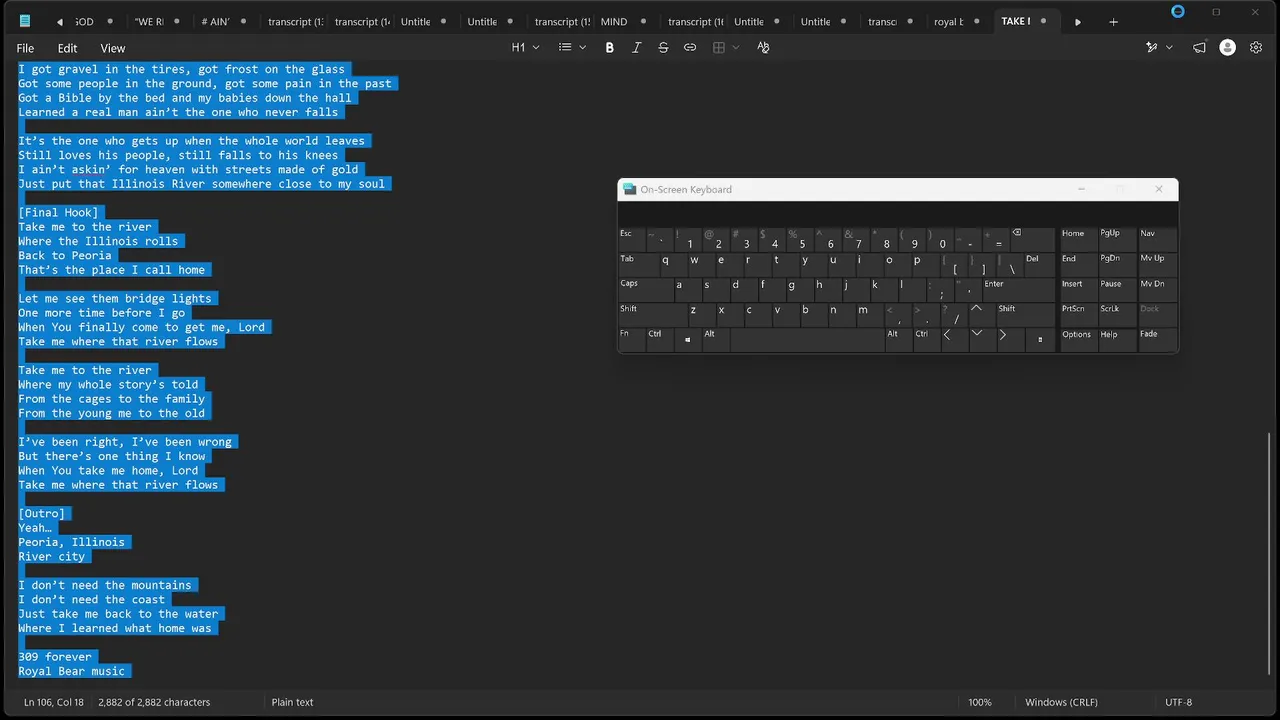Click the "100%" zoom level in status bar
The image size is (1280, 720).
980,702
